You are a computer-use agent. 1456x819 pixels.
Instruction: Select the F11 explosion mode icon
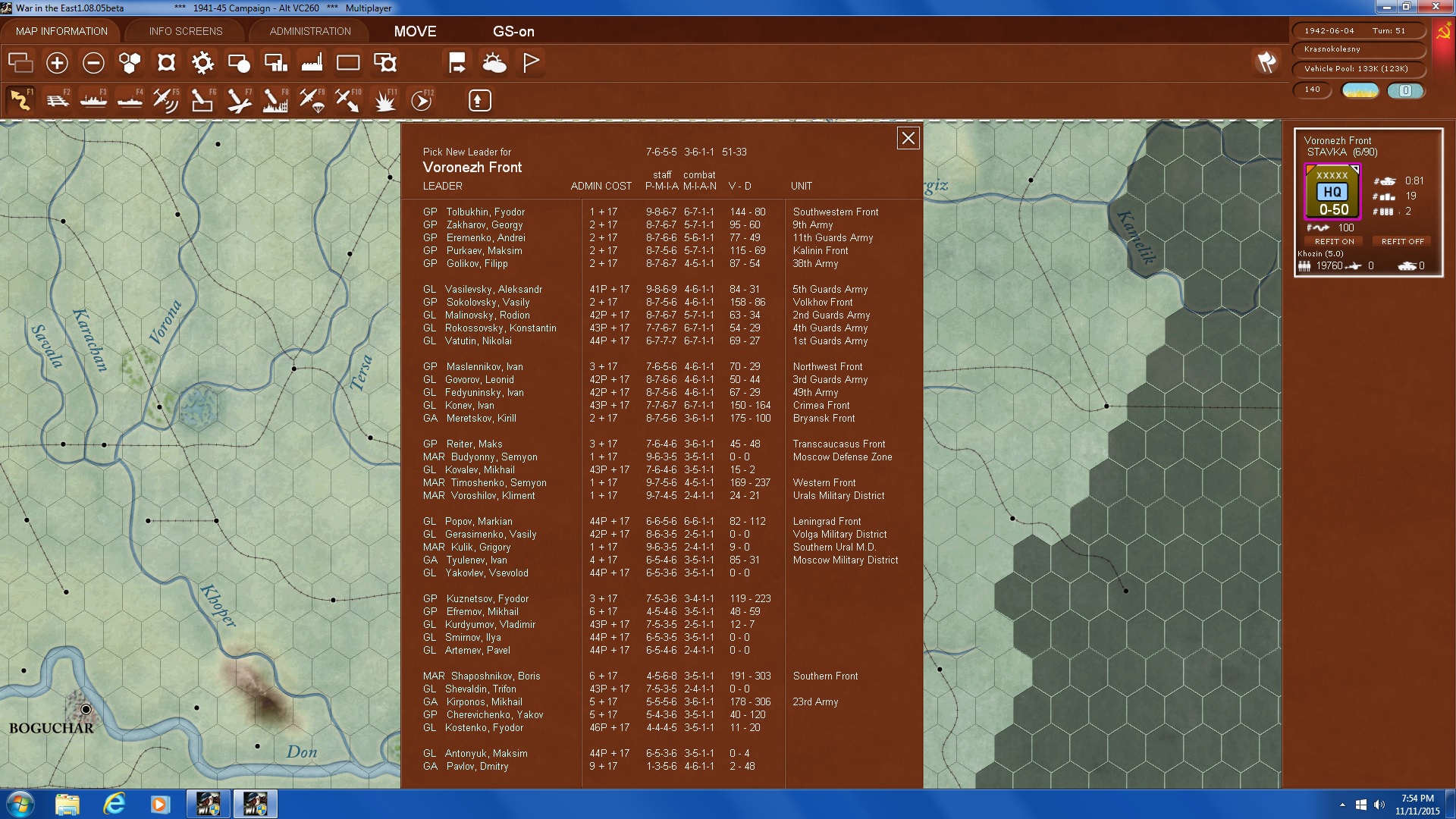(385, 100)
